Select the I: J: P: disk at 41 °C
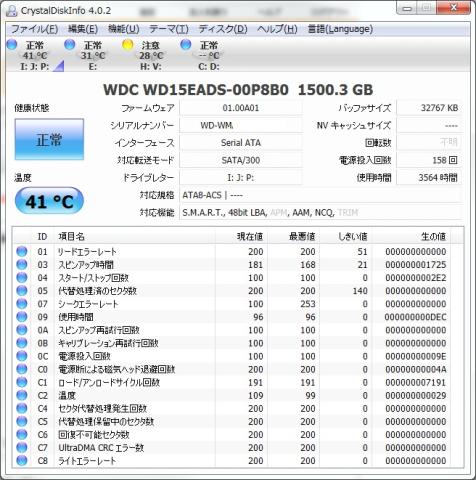 pos(35,55)
